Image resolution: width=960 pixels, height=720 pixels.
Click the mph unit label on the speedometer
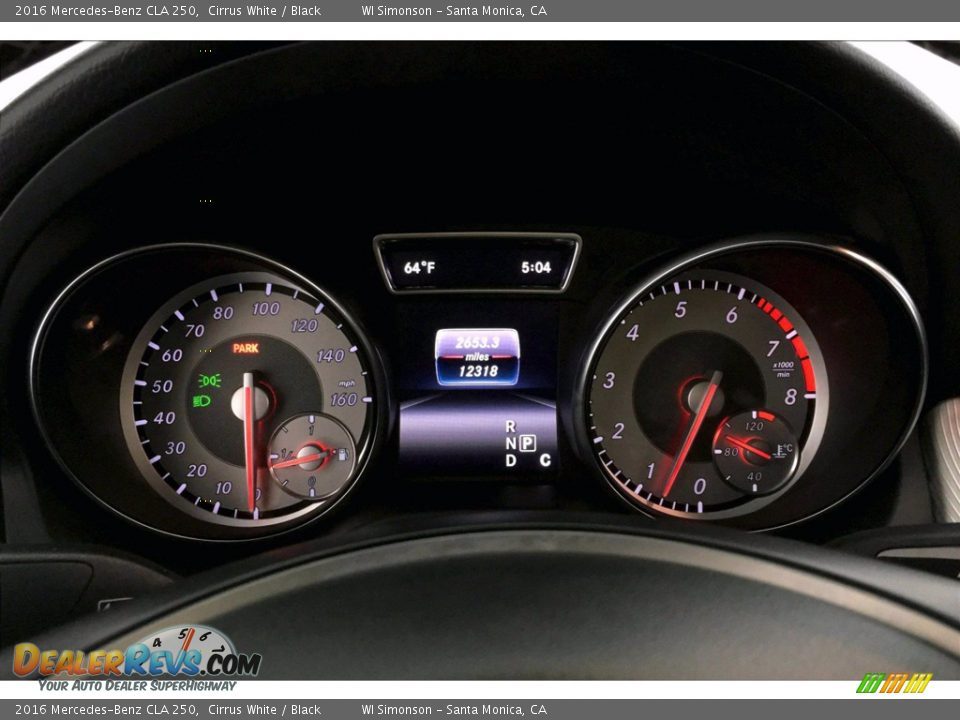coord(347,384)
